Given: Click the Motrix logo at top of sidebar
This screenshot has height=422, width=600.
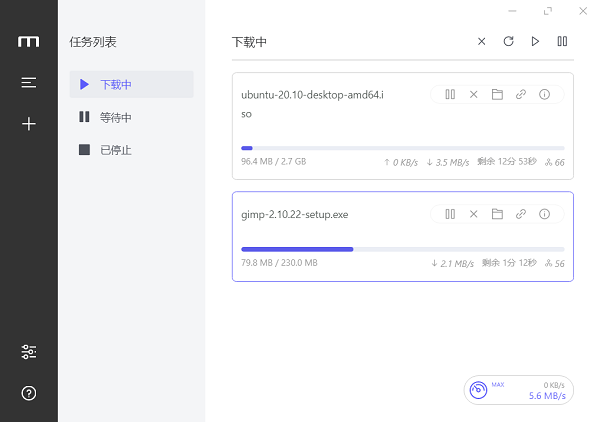Looking at the screenshot, I should (x=29, y=41).
